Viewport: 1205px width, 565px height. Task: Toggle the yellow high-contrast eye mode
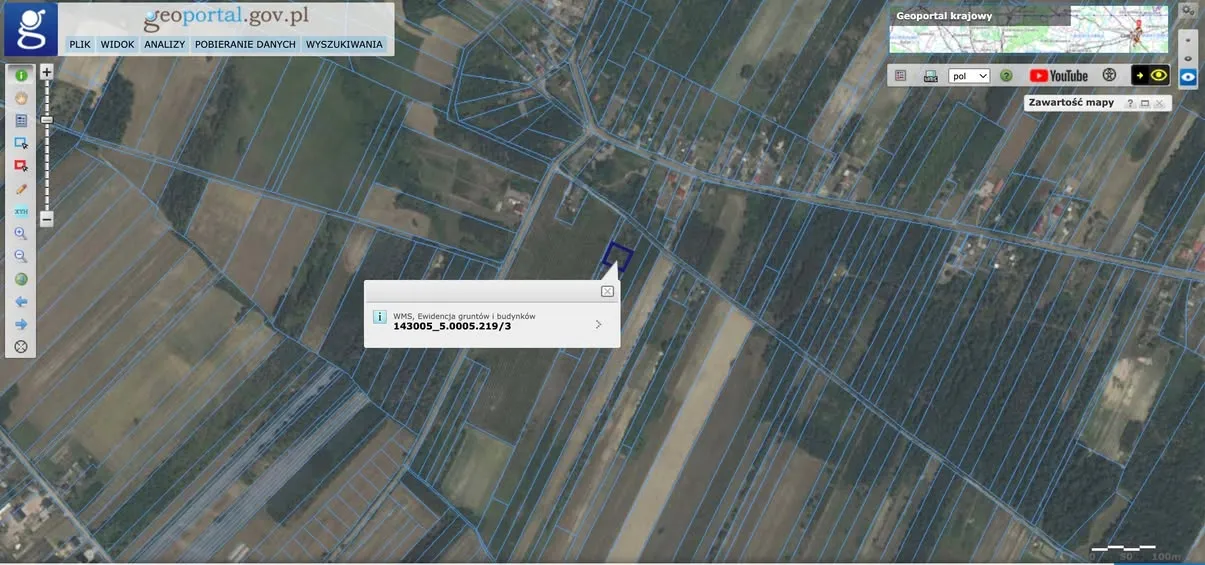(1150, 75)
